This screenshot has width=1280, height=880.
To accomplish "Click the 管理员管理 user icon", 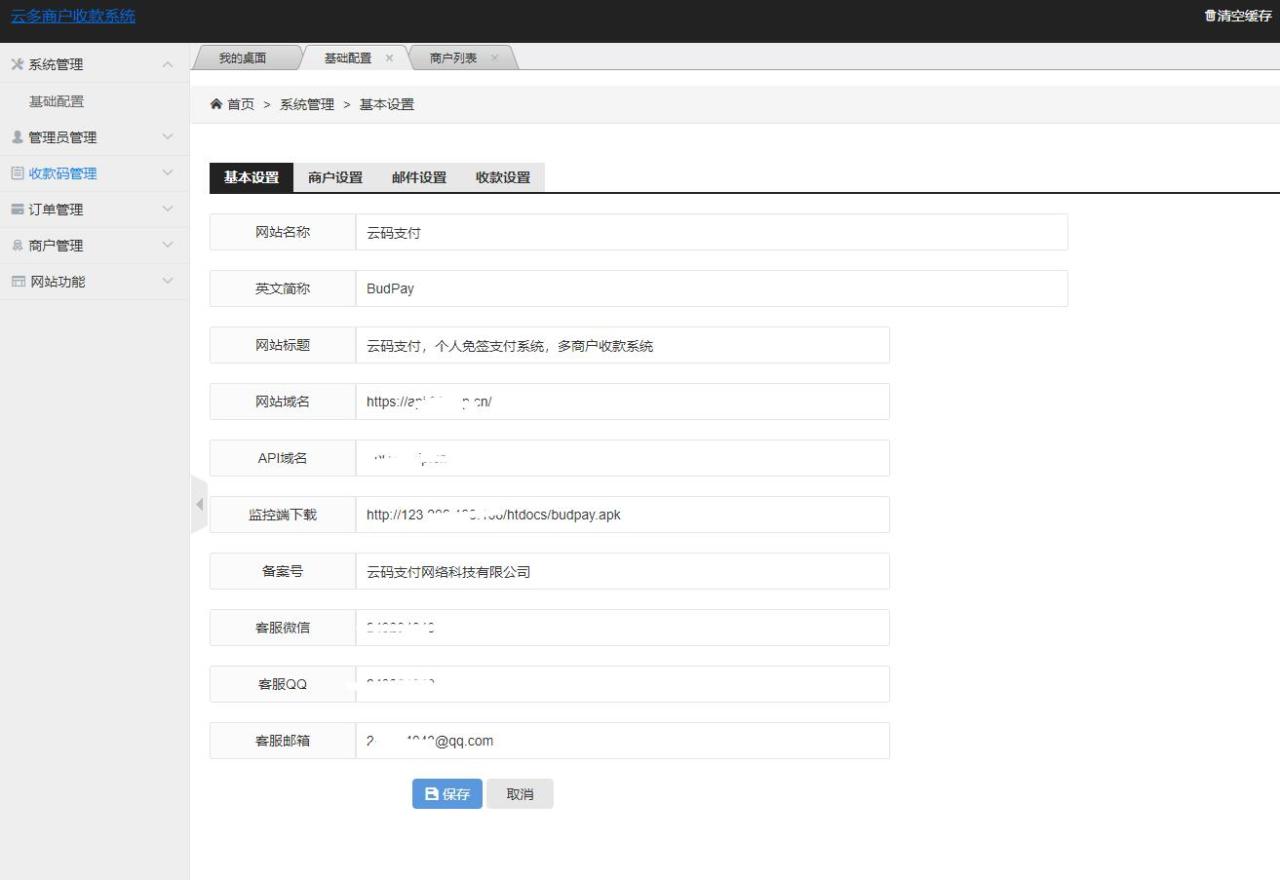I will click(x=16, y=137).
